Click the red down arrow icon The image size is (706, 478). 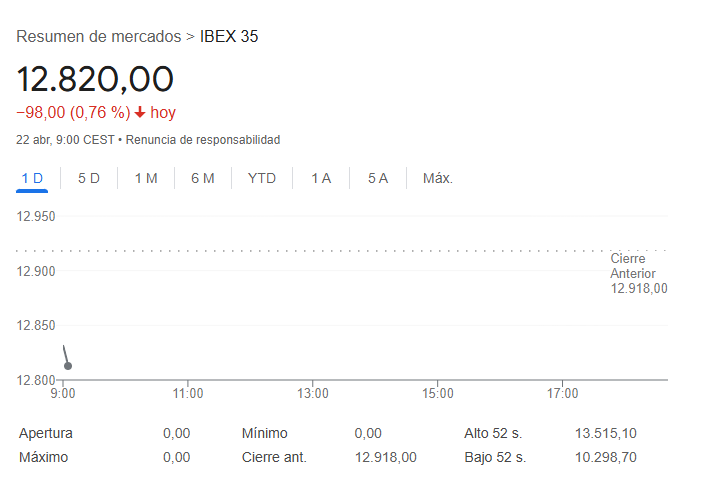140,112
